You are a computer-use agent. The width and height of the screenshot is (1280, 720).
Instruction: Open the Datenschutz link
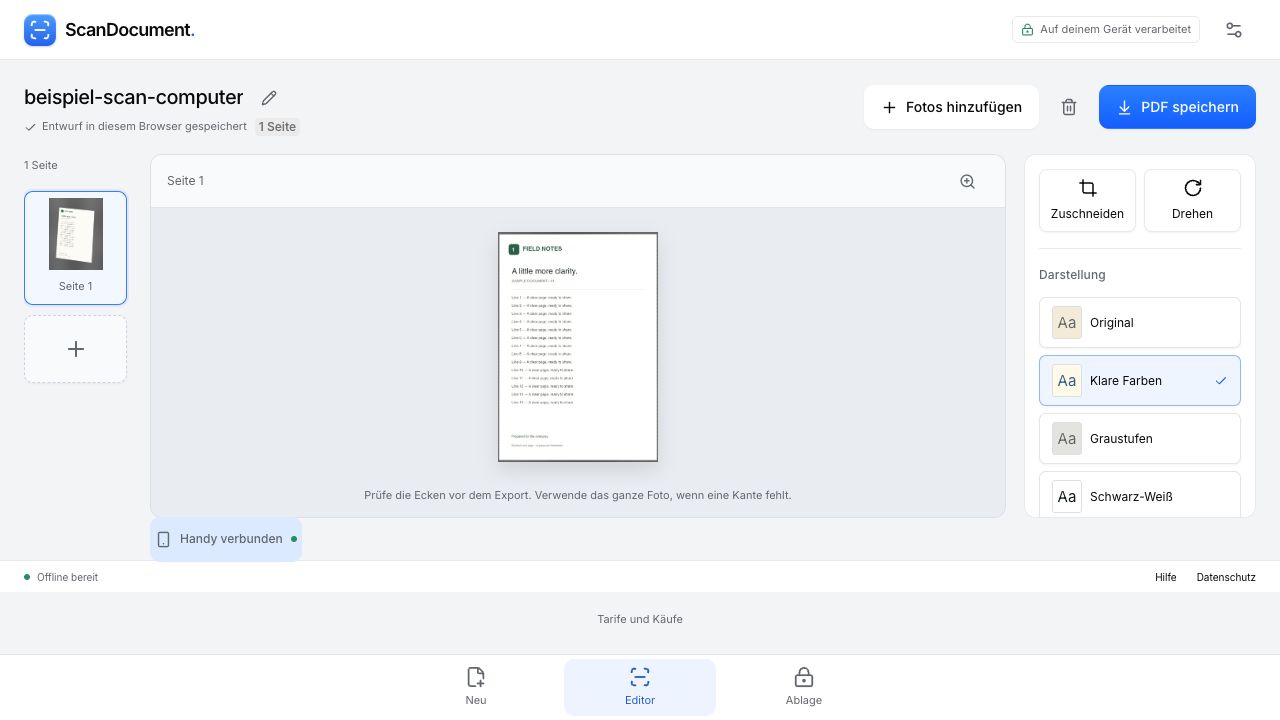click(x=1226, y=577)
